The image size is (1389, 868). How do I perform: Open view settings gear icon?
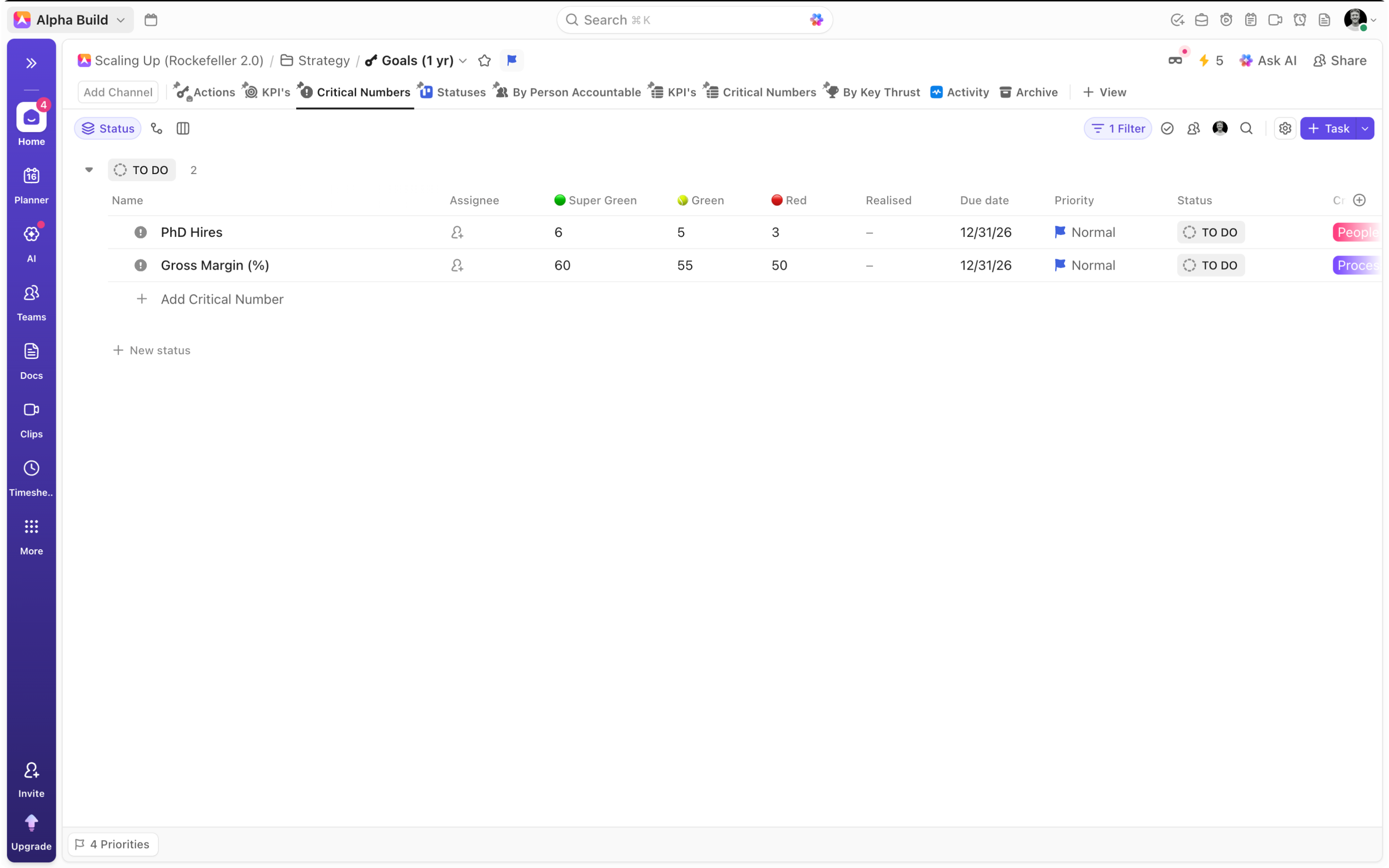click(x=1284, y=129)
